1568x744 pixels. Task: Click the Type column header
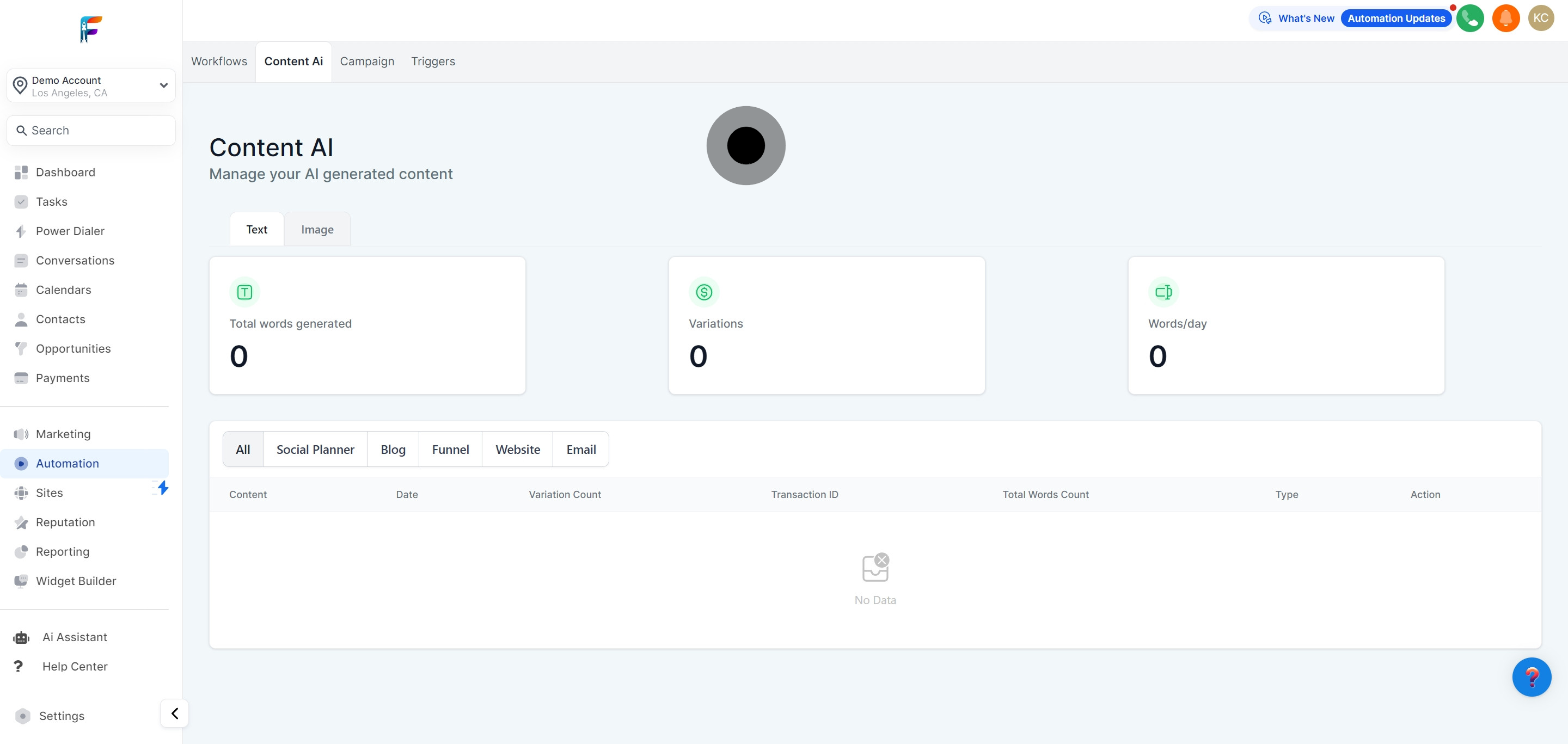(1287, 495)
